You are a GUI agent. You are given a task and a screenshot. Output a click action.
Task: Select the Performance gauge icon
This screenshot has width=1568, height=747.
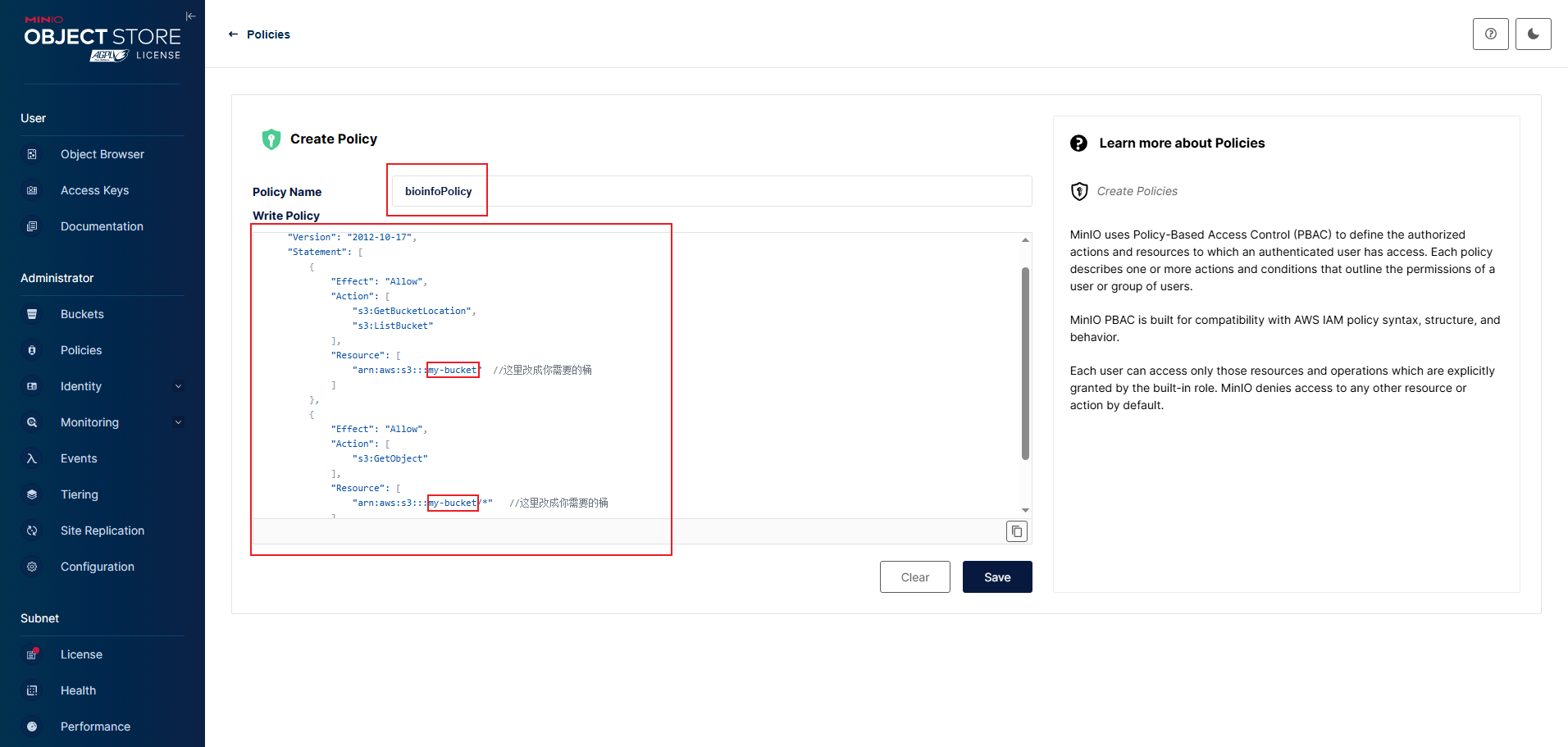point(32,727)
